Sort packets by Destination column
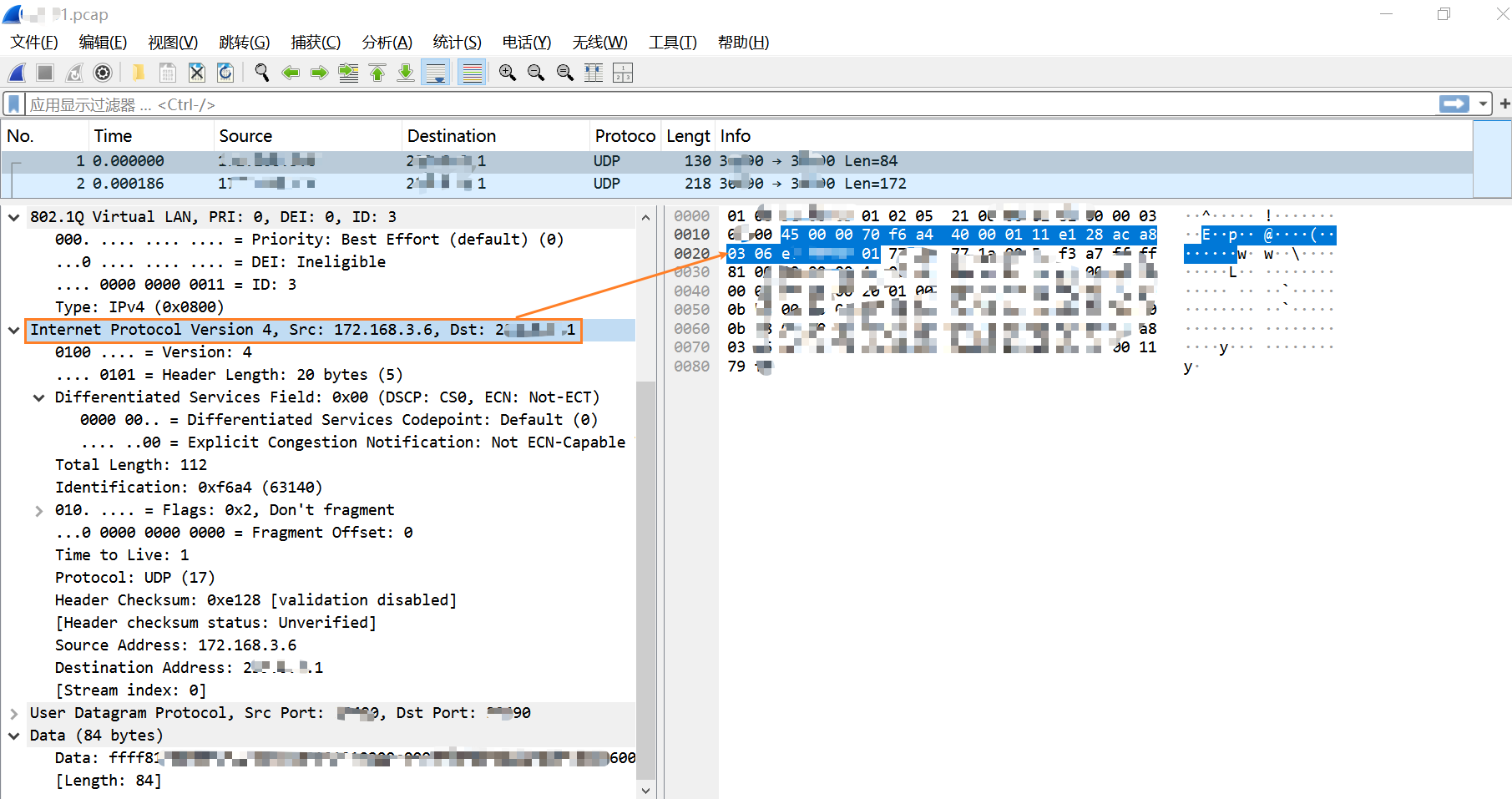Image resolution: width=1512 pixels, height=799 pixels. [496, 136]
